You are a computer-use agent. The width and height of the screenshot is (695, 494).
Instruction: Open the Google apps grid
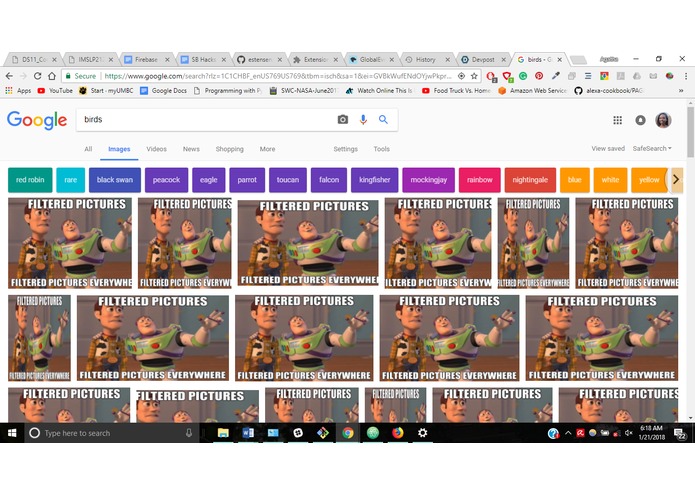tap(617, 120)
